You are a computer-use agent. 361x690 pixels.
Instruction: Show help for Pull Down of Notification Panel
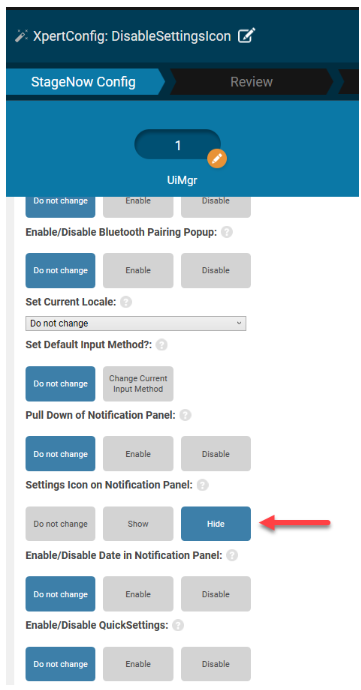185,415
